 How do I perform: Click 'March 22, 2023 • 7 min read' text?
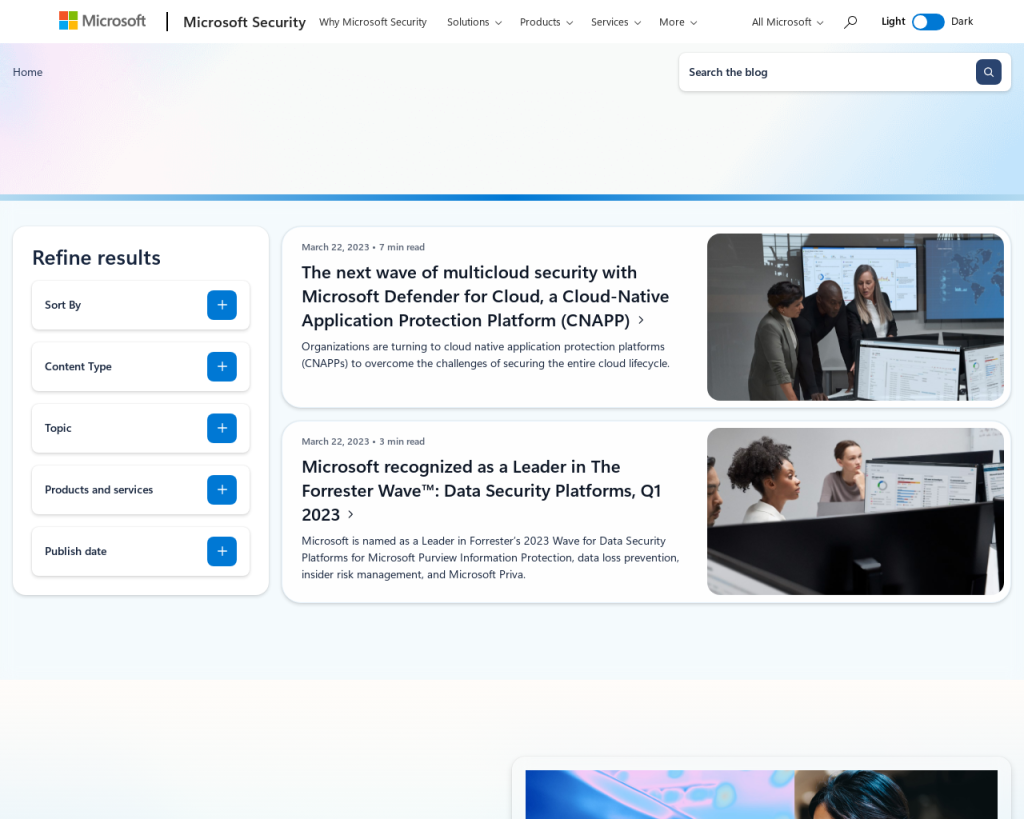(363, 247)
